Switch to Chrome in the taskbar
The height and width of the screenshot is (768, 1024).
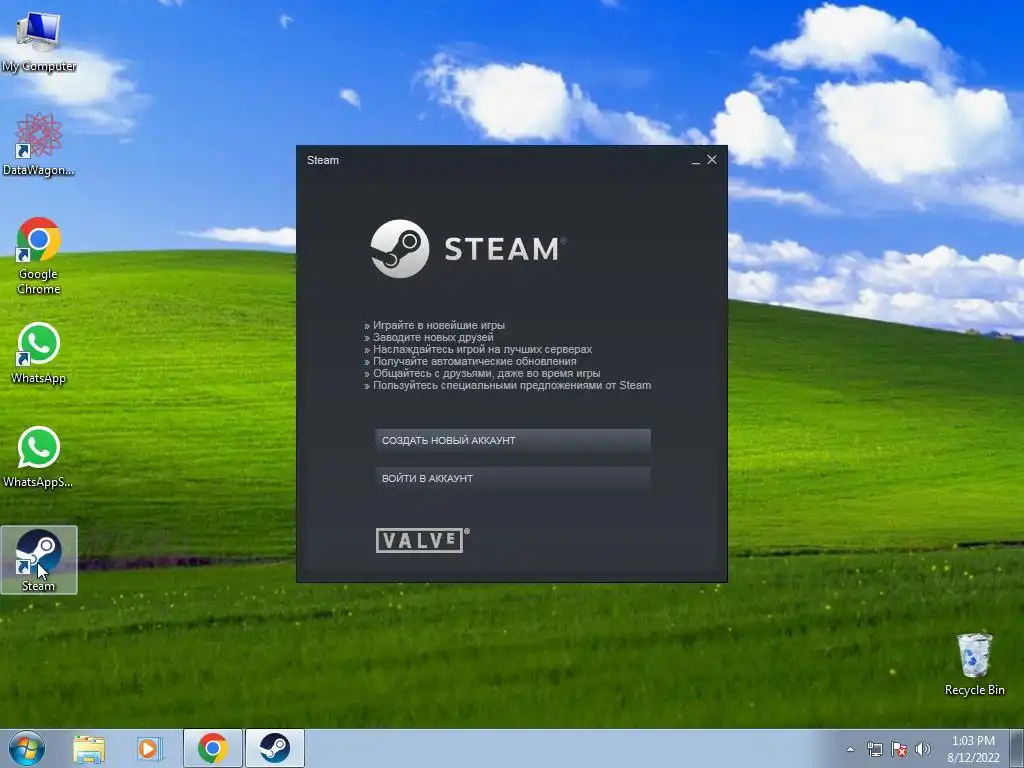(213, 748)
